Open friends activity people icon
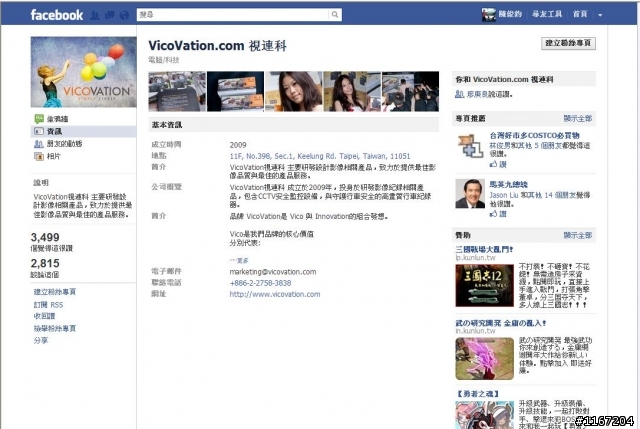Screen dimensions: 640x429 (x=38, y=144)
